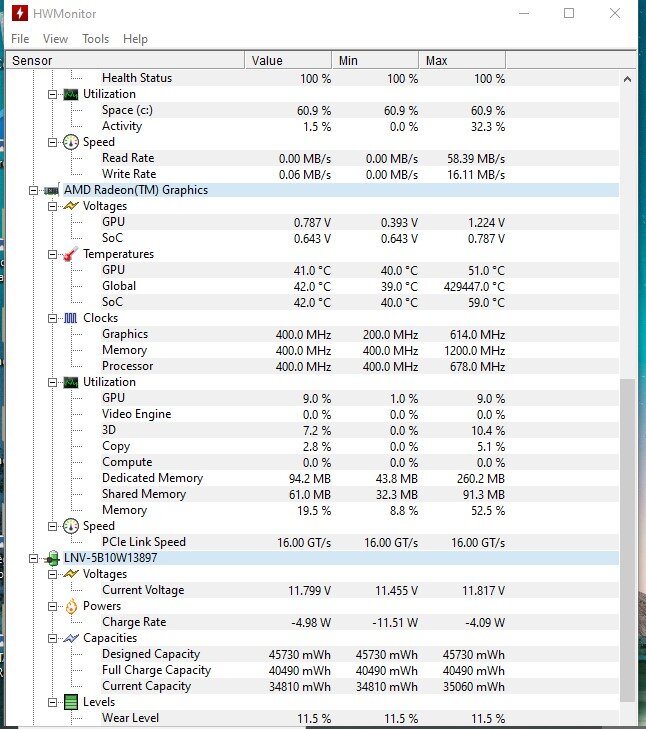
Task: Select the Graphics clock row
Action: [x=360, y=334]
